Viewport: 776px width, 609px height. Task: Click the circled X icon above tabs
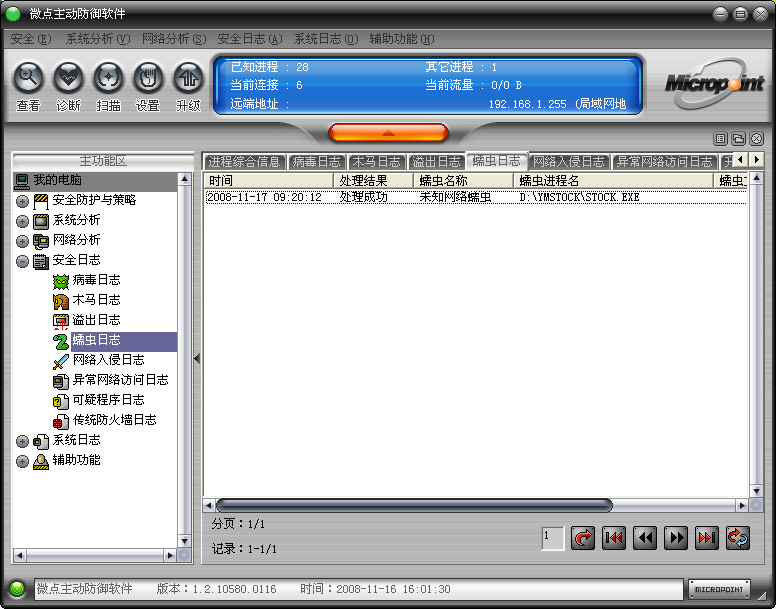point(756,139)
